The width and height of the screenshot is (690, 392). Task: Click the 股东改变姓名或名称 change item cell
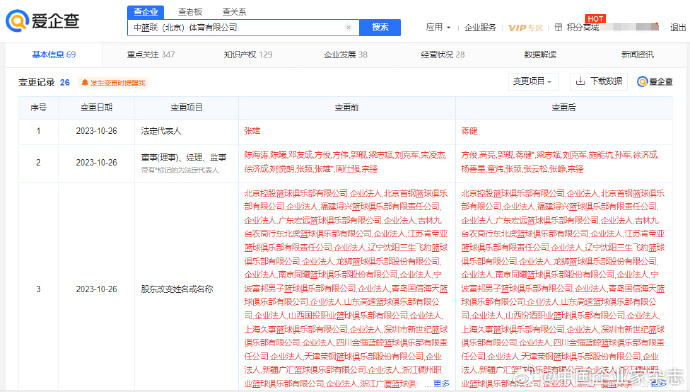177,289
